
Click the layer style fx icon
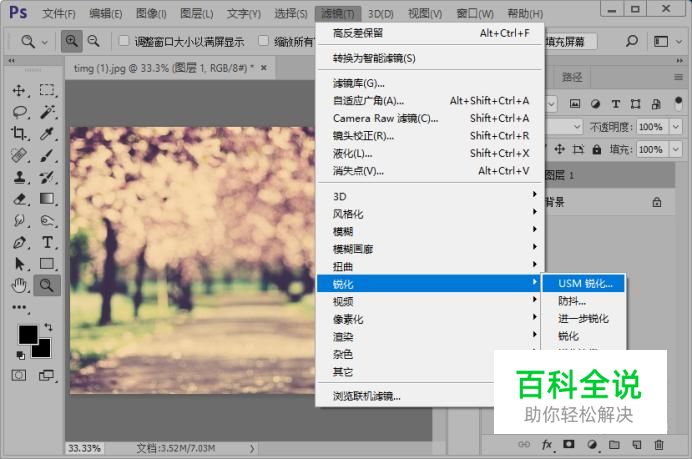click(x=547, y=444)
